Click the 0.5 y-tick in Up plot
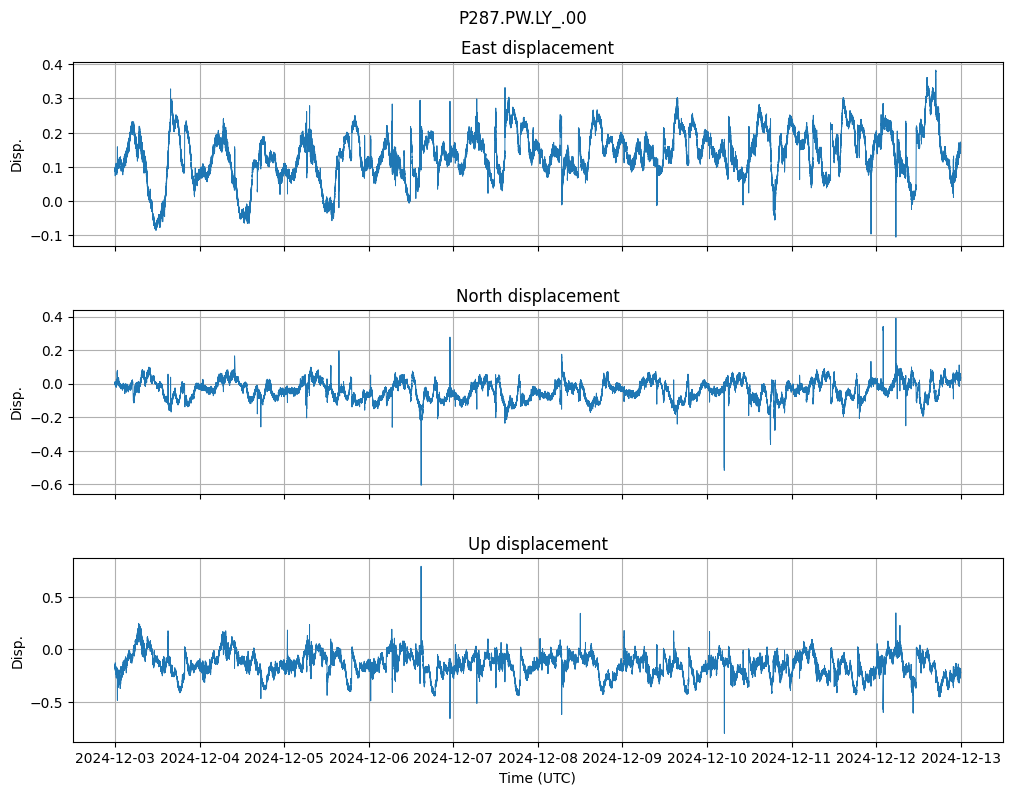1012x795 pixels. 51,598
